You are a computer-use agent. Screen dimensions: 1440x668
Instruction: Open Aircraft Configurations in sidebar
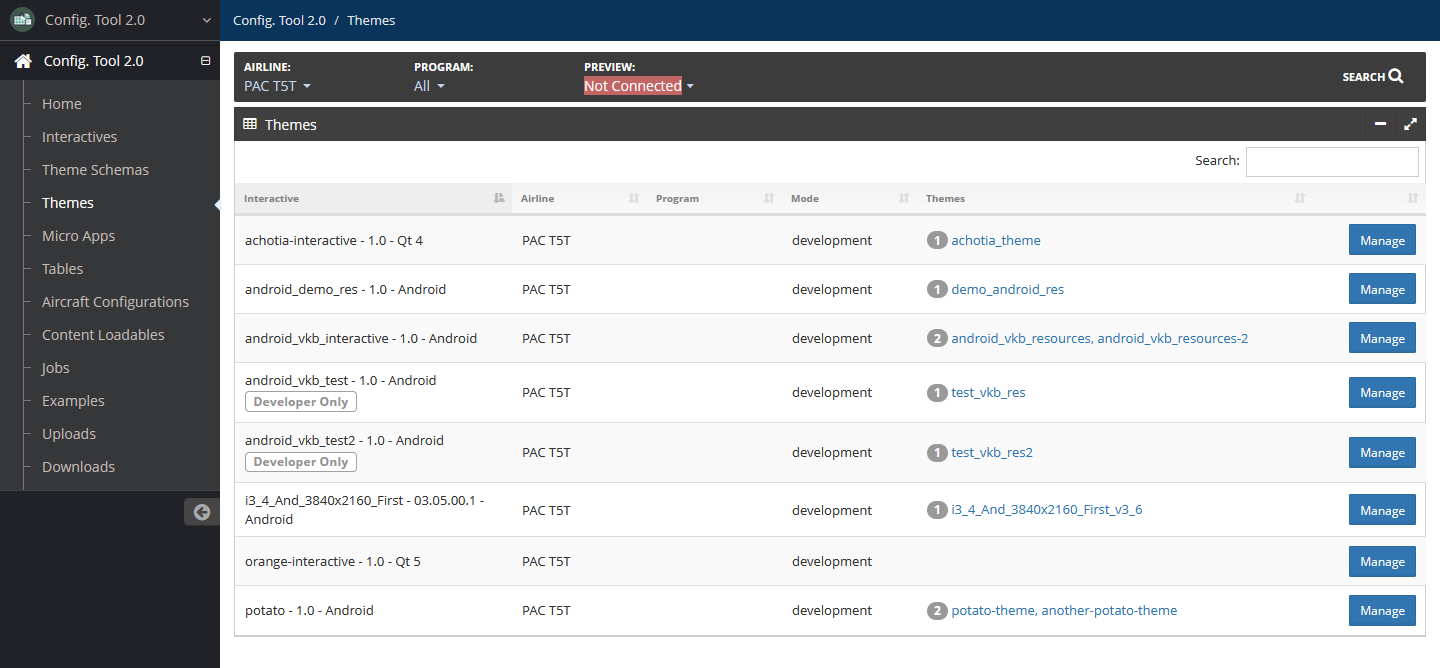pos(115,302)
